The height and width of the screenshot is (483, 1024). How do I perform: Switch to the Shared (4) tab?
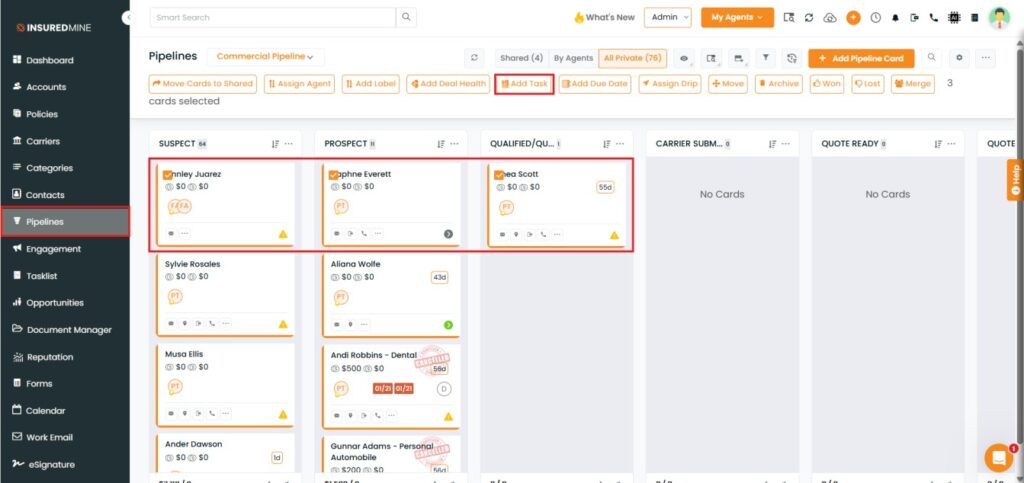[x=521, y=58]
